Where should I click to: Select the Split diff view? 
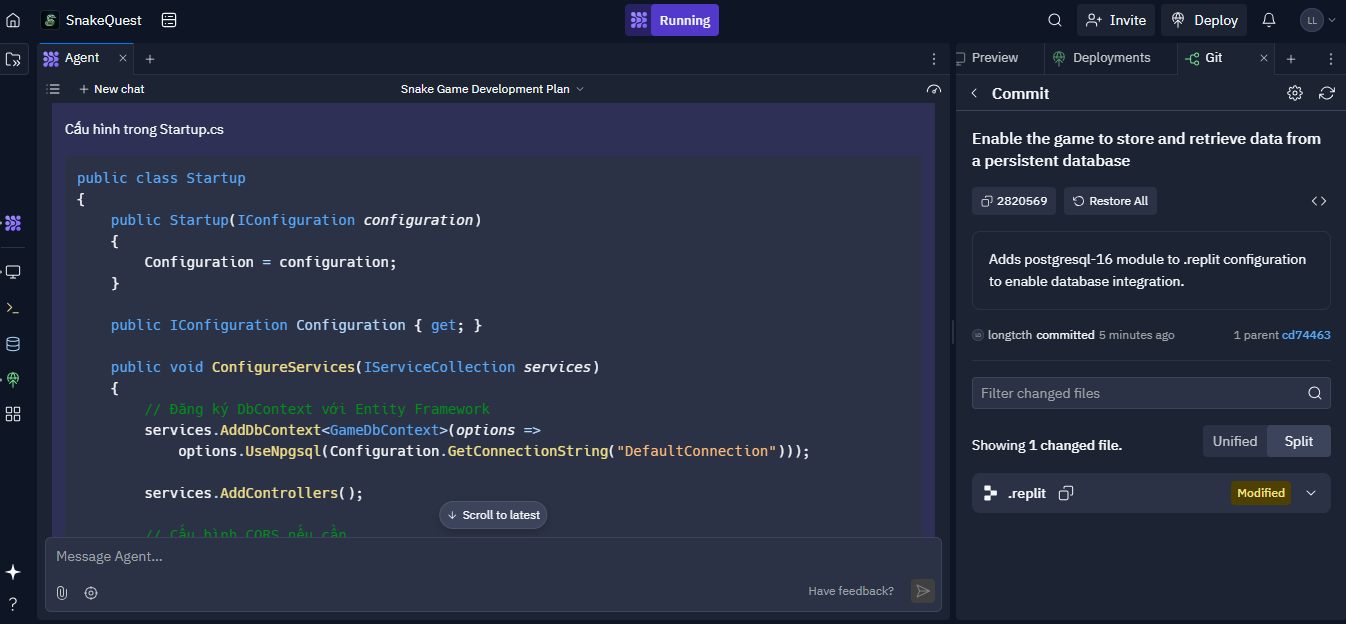1299,441
